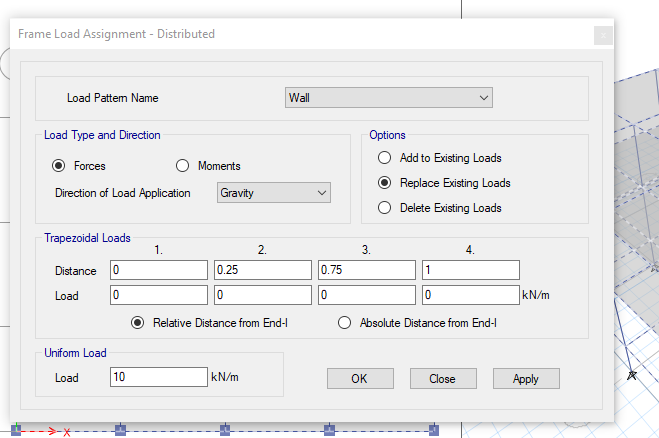Close the Frame Load Assignment dialog

click(603, 35)
